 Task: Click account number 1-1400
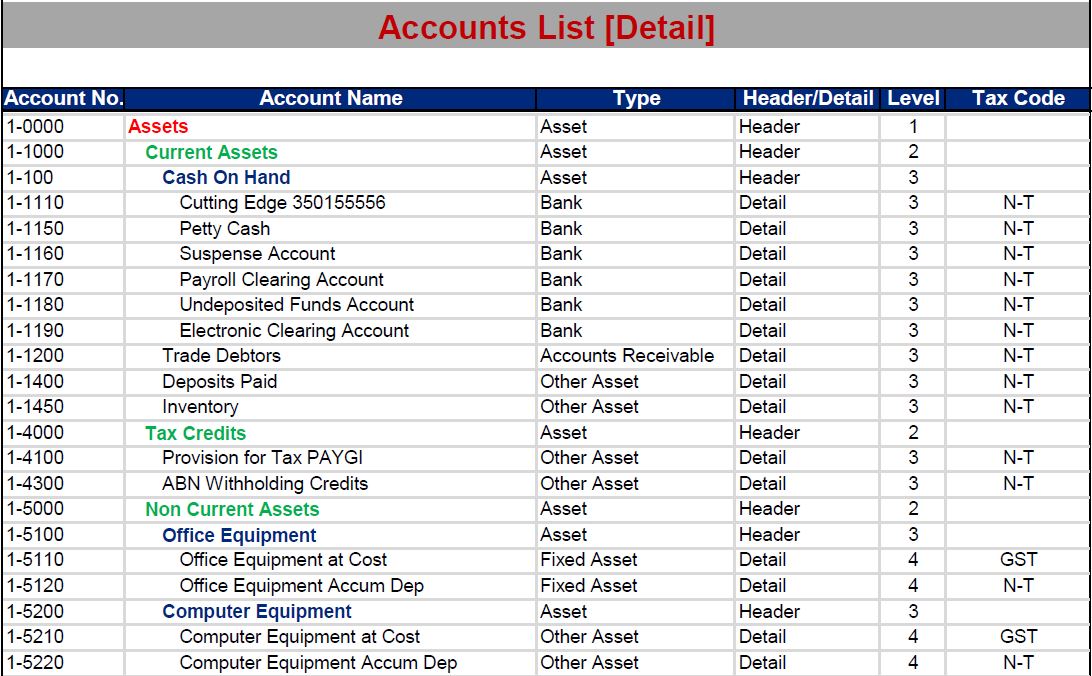tap(35, 382)
